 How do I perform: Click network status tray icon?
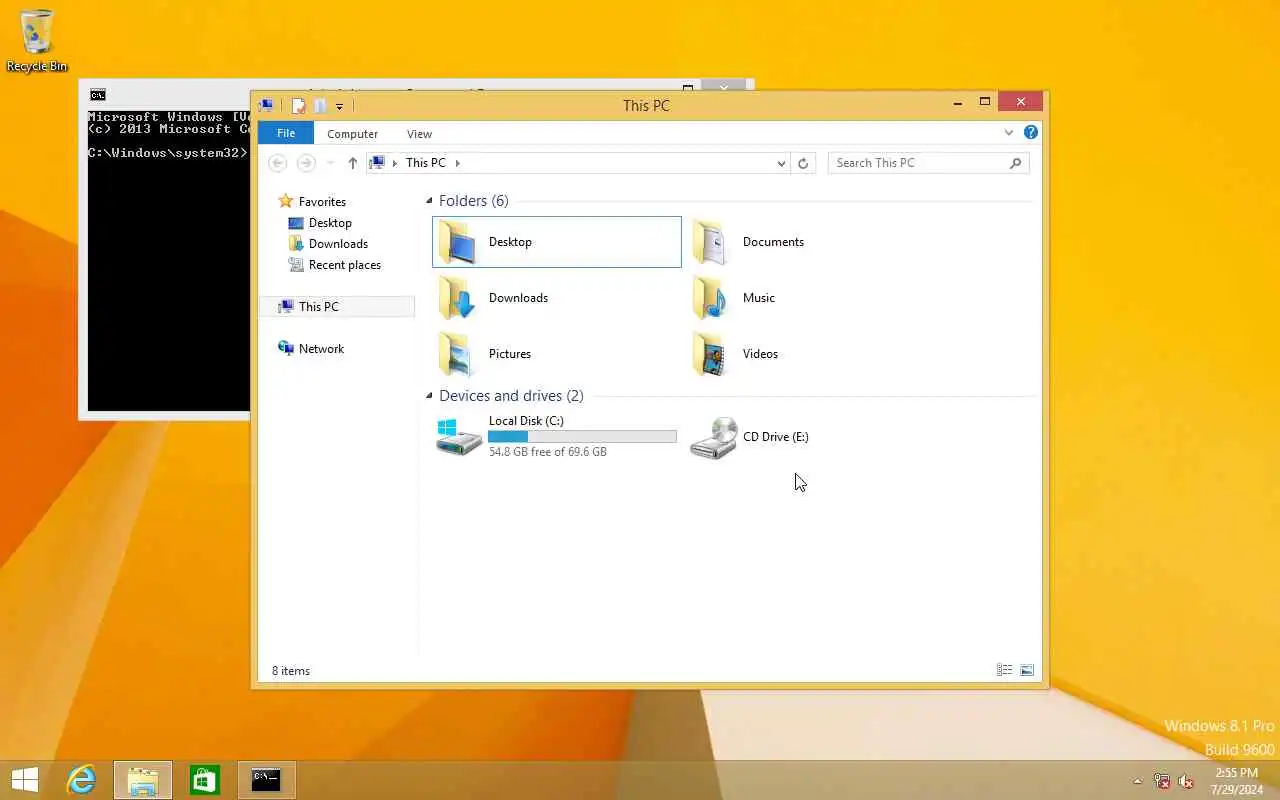(1162, 781)
